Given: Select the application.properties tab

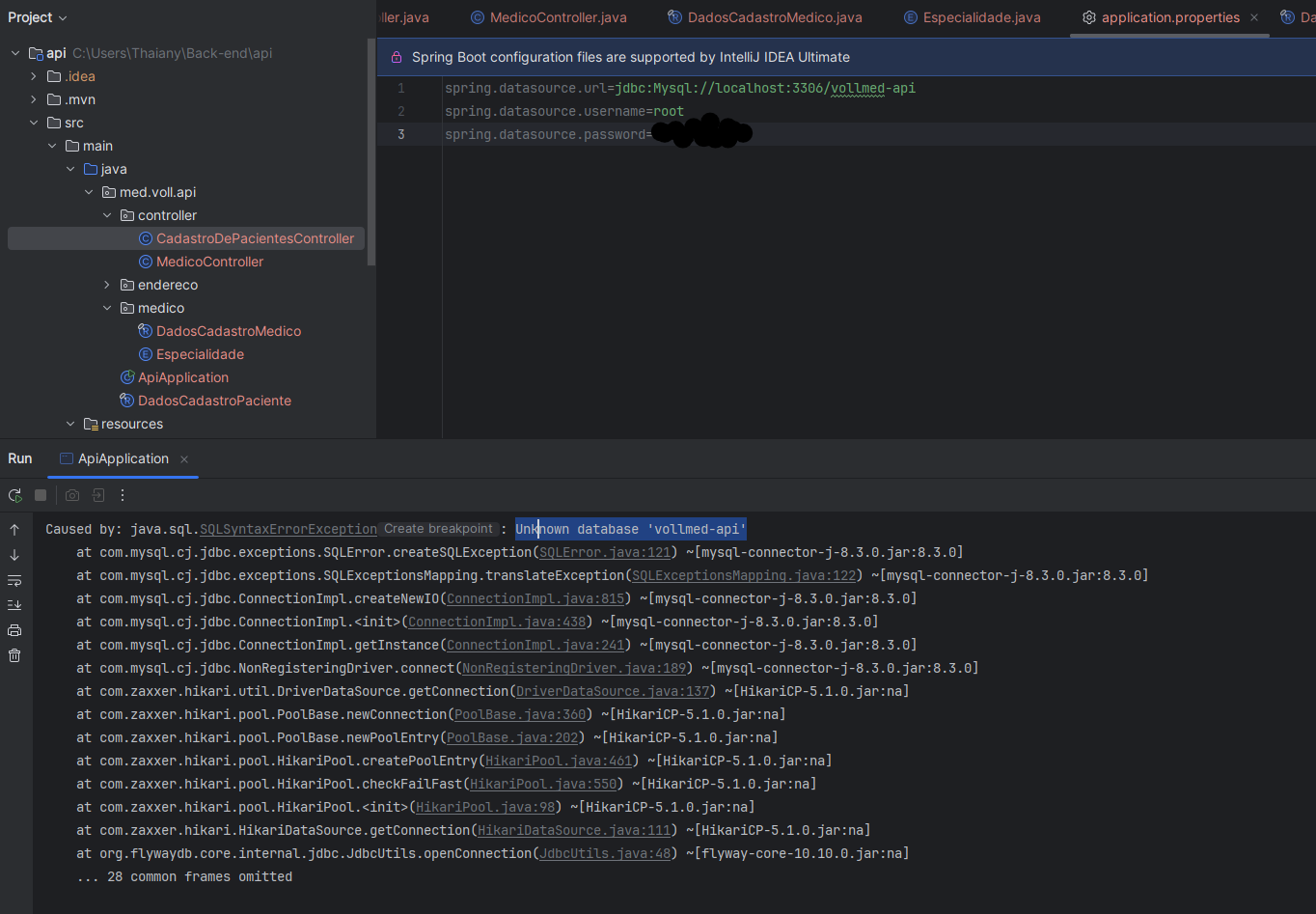Looking at the screenshot, I should 1170,17.
